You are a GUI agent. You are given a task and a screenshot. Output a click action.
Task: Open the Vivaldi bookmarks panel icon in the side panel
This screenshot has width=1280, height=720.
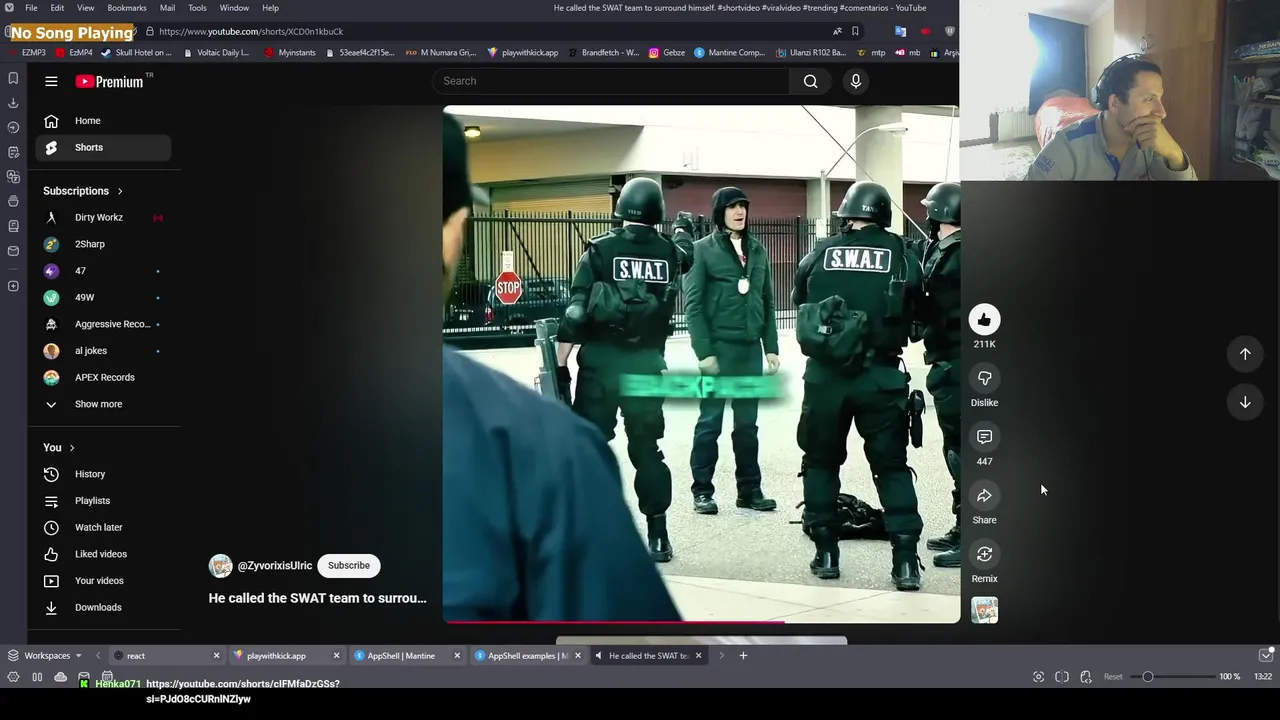13,78
